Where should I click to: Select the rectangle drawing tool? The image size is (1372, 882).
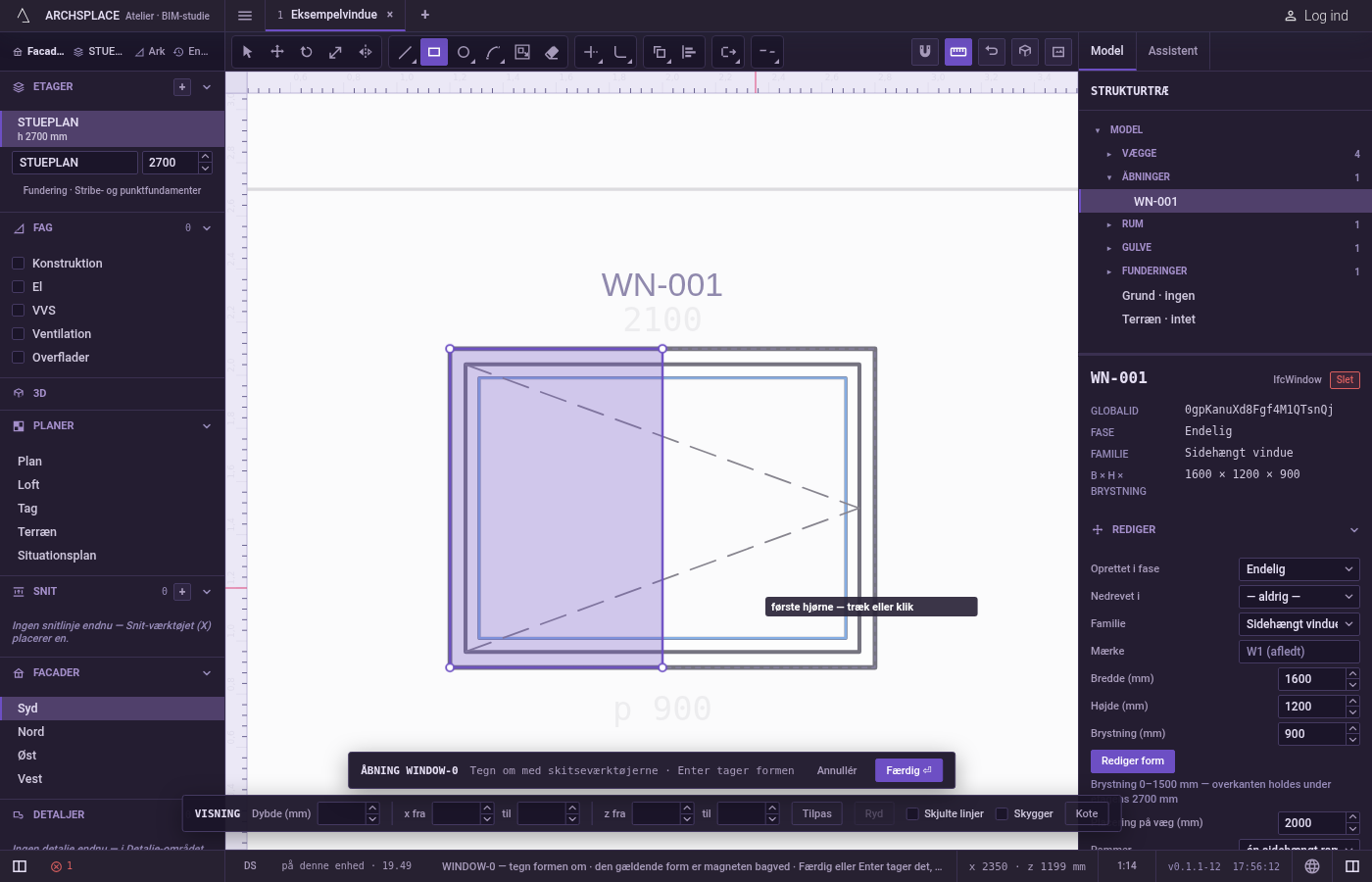click(x=434, y=52)
